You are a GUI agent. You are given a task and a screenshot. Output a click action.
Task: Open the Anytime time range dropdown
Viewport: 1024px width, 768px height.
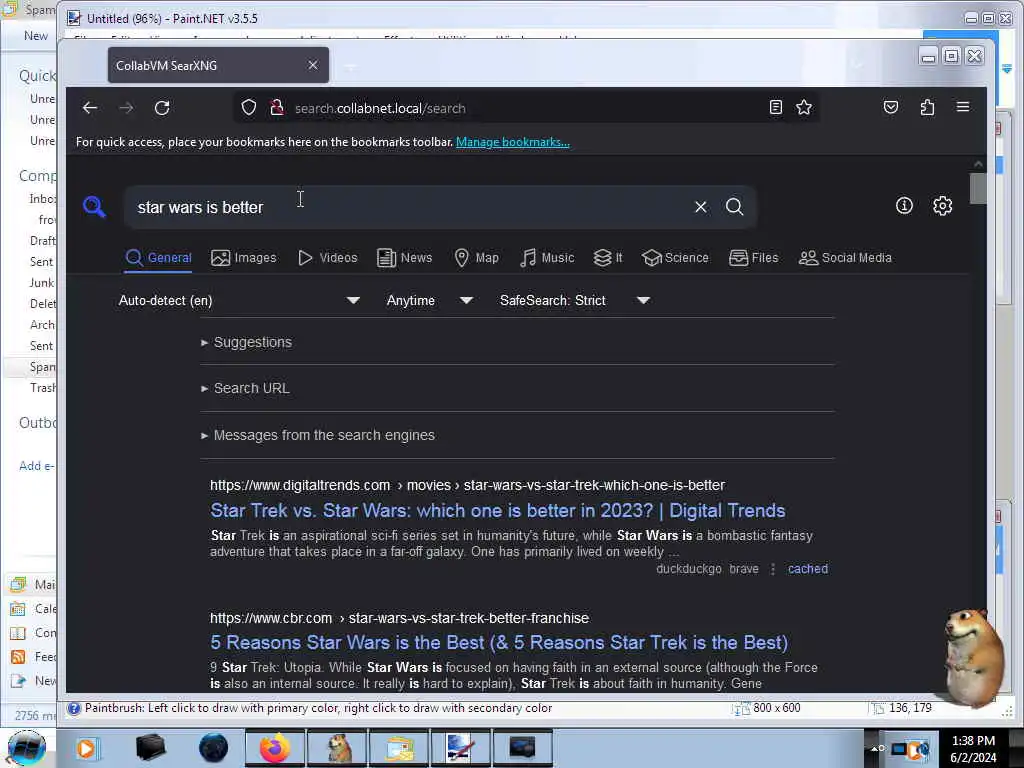[429, 300]
